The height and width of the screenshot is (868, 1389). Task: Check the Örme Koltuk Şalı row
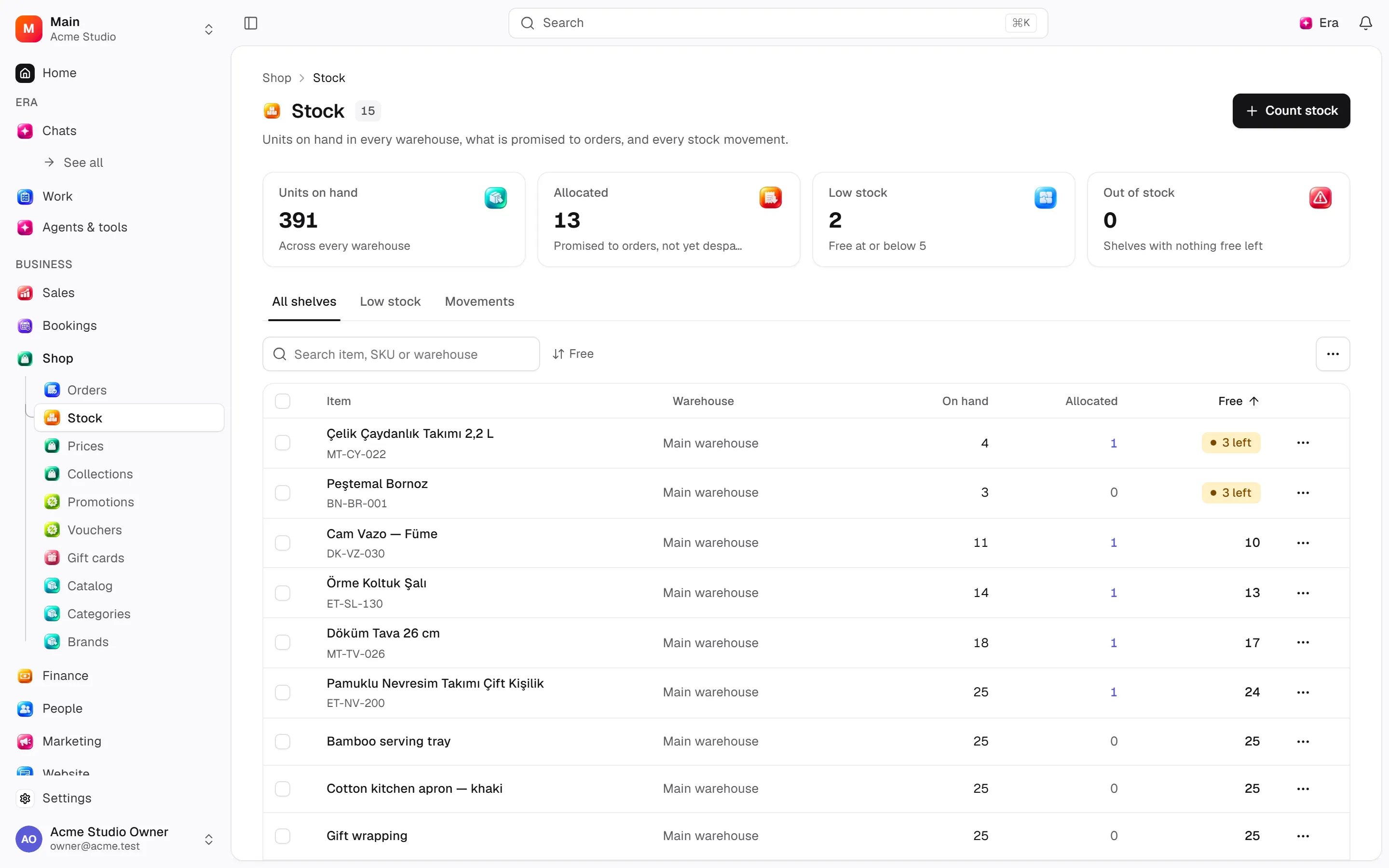(283, 593)
